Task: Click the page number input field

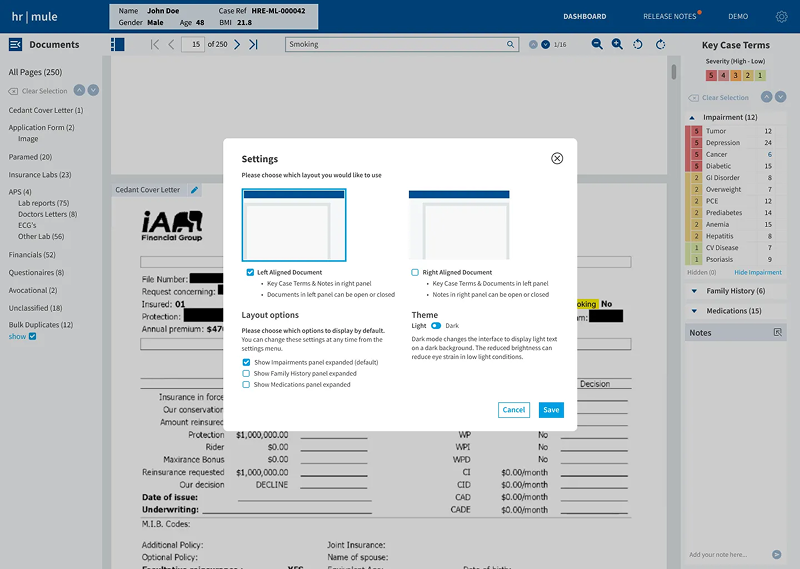Action: [193, 44]
